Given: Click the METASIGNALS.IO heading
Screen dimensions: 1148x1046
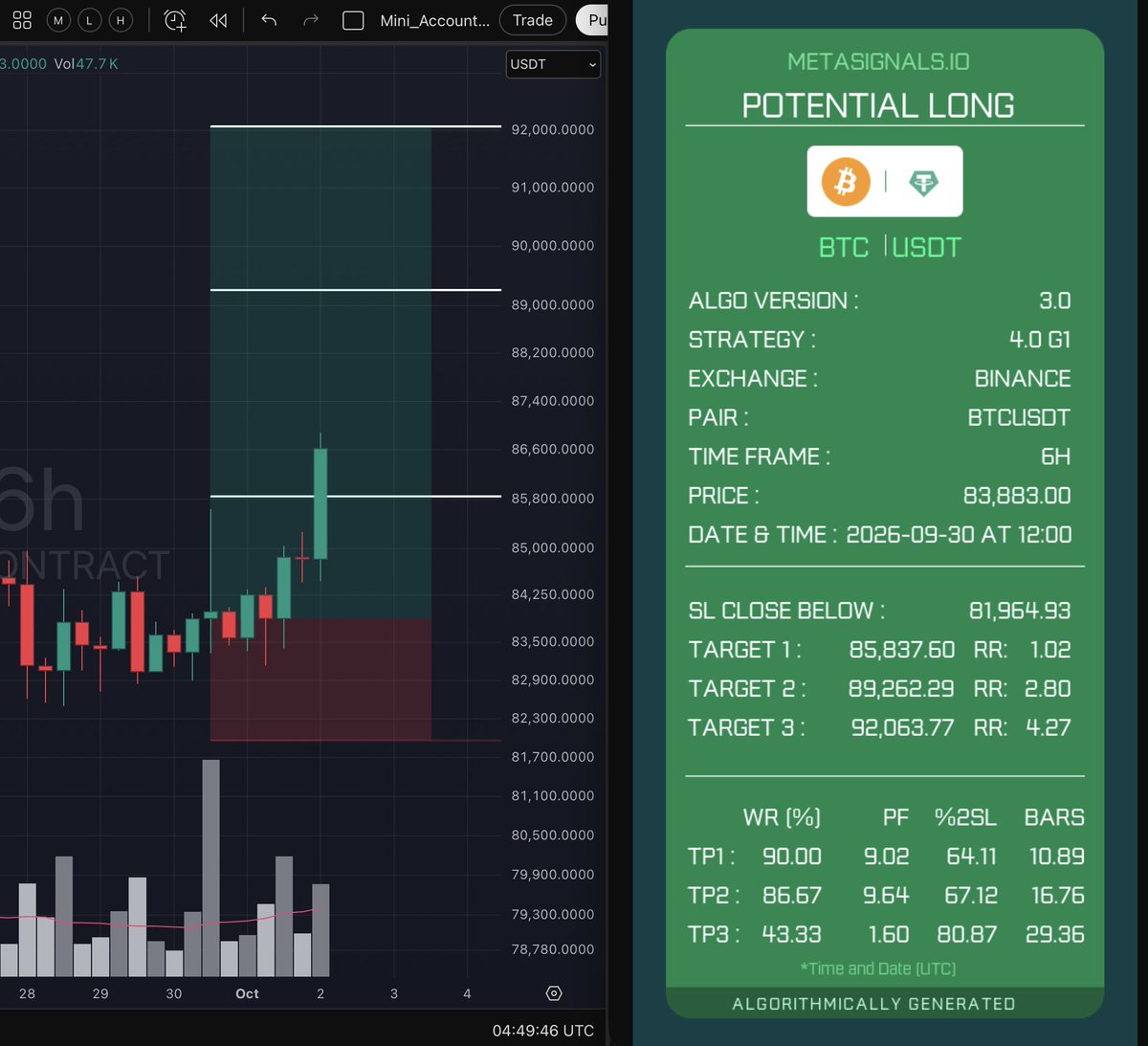Looking at the screenshot, I should [878, 62].
